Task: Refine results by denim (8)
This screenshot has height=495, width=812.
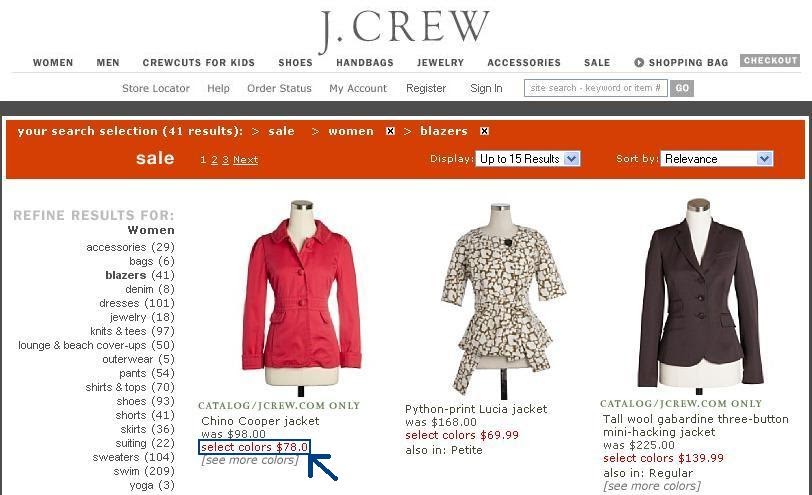Action: 150,289
